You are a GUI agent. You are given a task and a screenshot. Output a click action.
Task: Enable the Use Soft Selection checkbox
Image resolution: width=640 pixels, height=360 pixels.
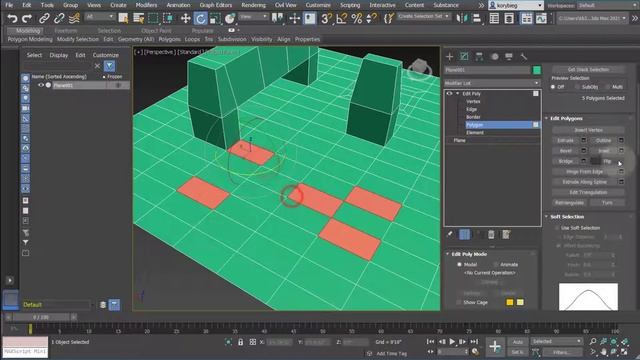tap(557, 228)
